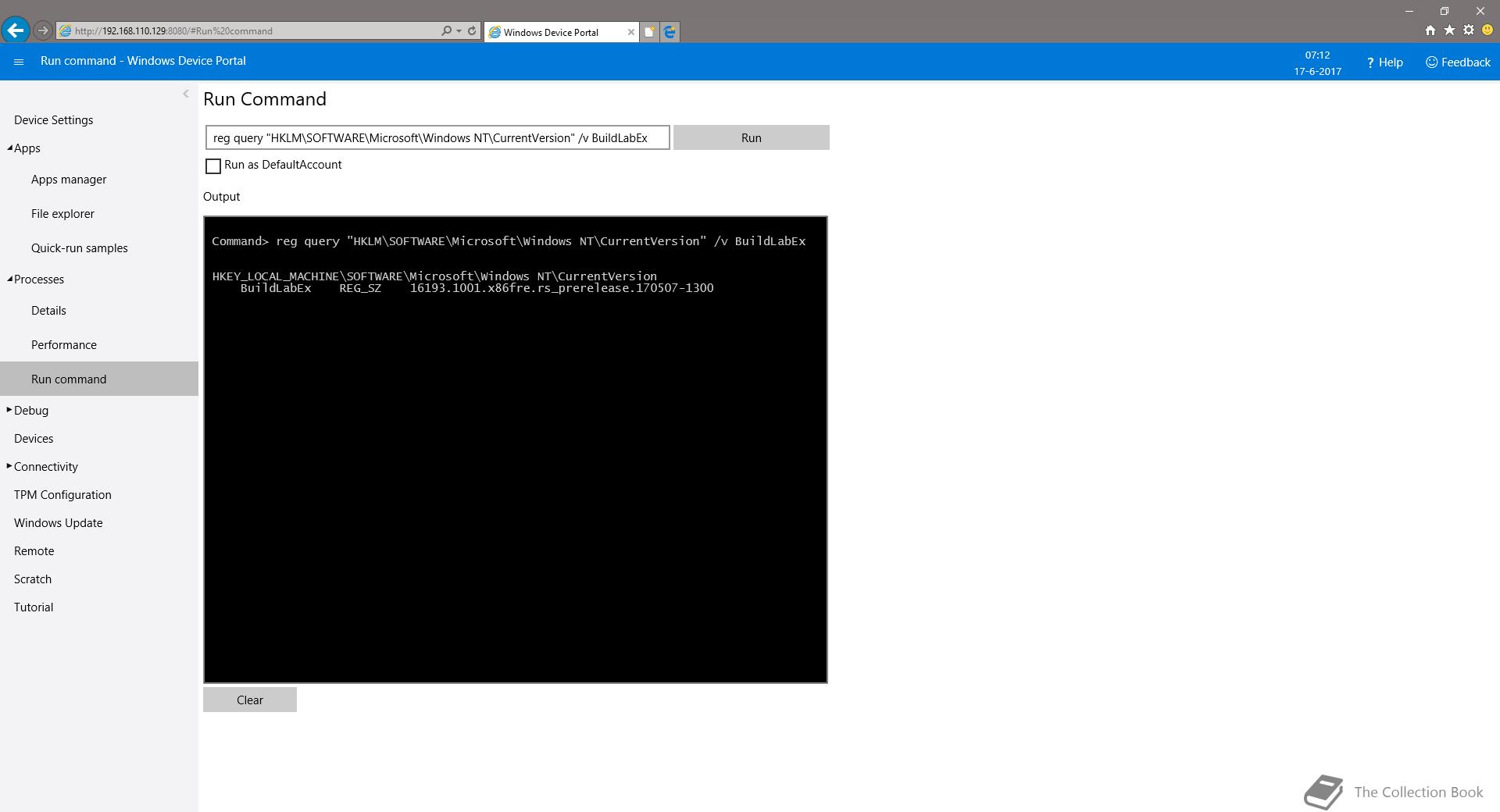Click the smiley feedback icon in browser
1500x812 pixels.
click(x=1487, y=30)
